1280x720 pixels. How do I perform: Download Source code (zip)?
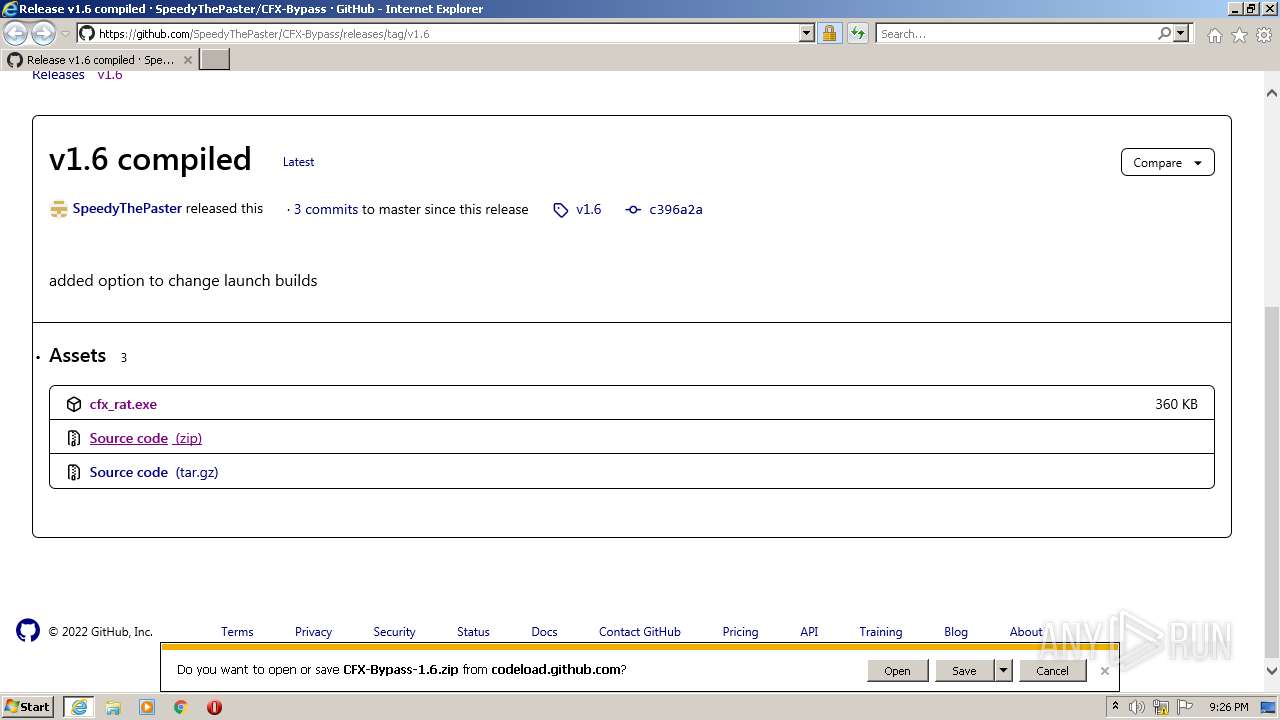click(x=146, y=439)
